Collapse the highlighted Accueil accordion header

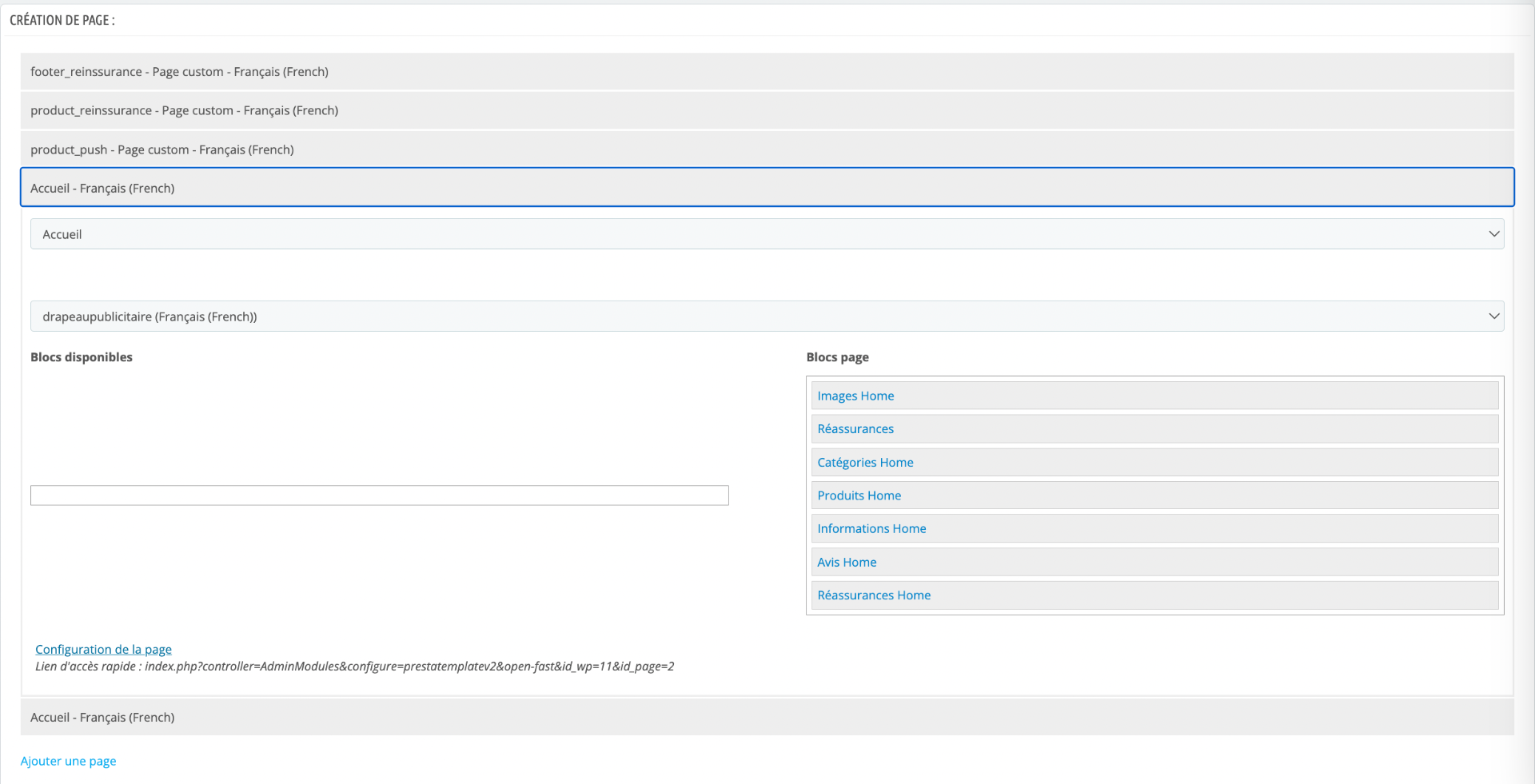click(x=767, y=188)
